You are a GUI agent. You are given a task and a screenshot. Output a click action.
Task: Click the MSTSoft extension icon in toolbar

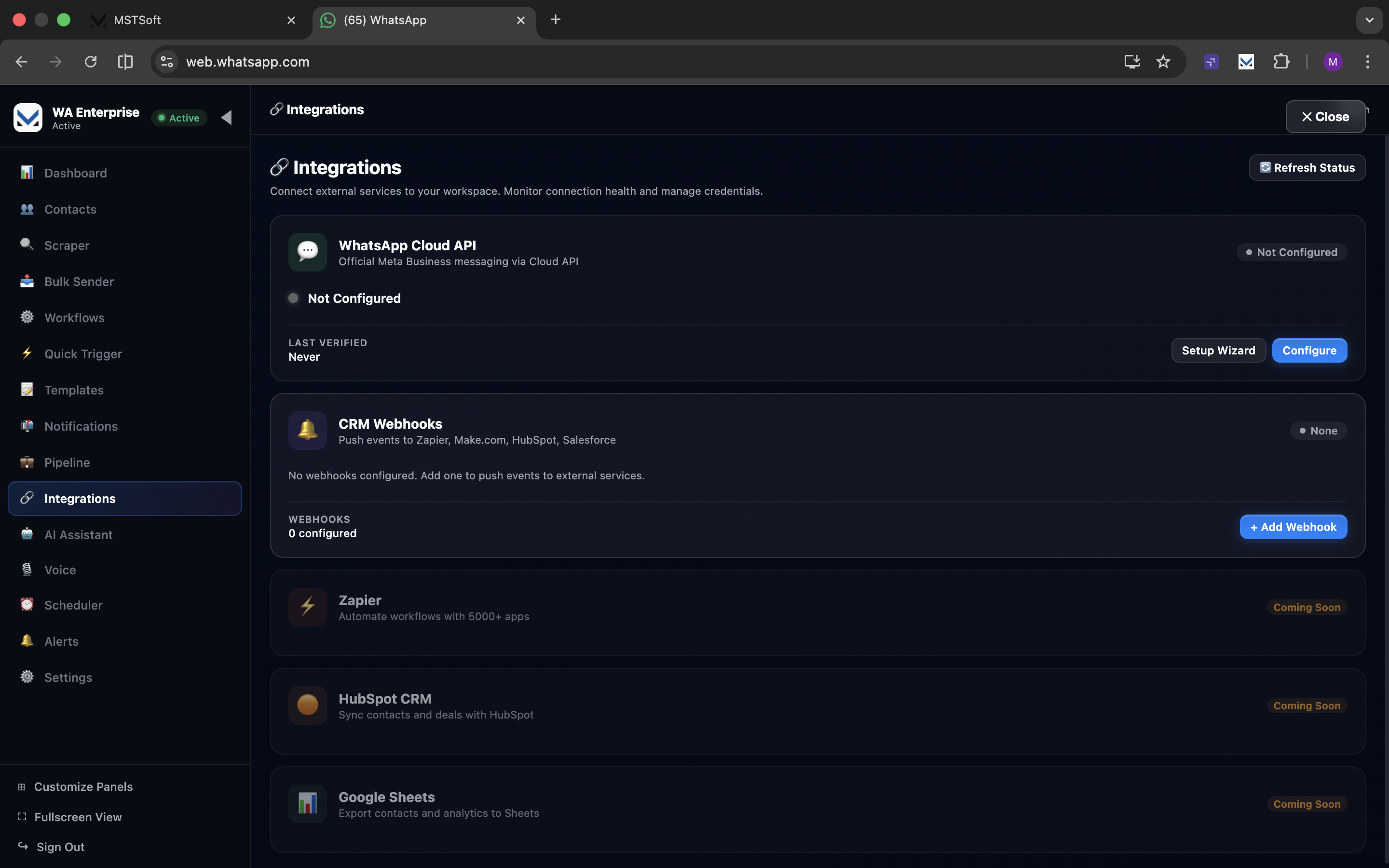(1245, 61)
